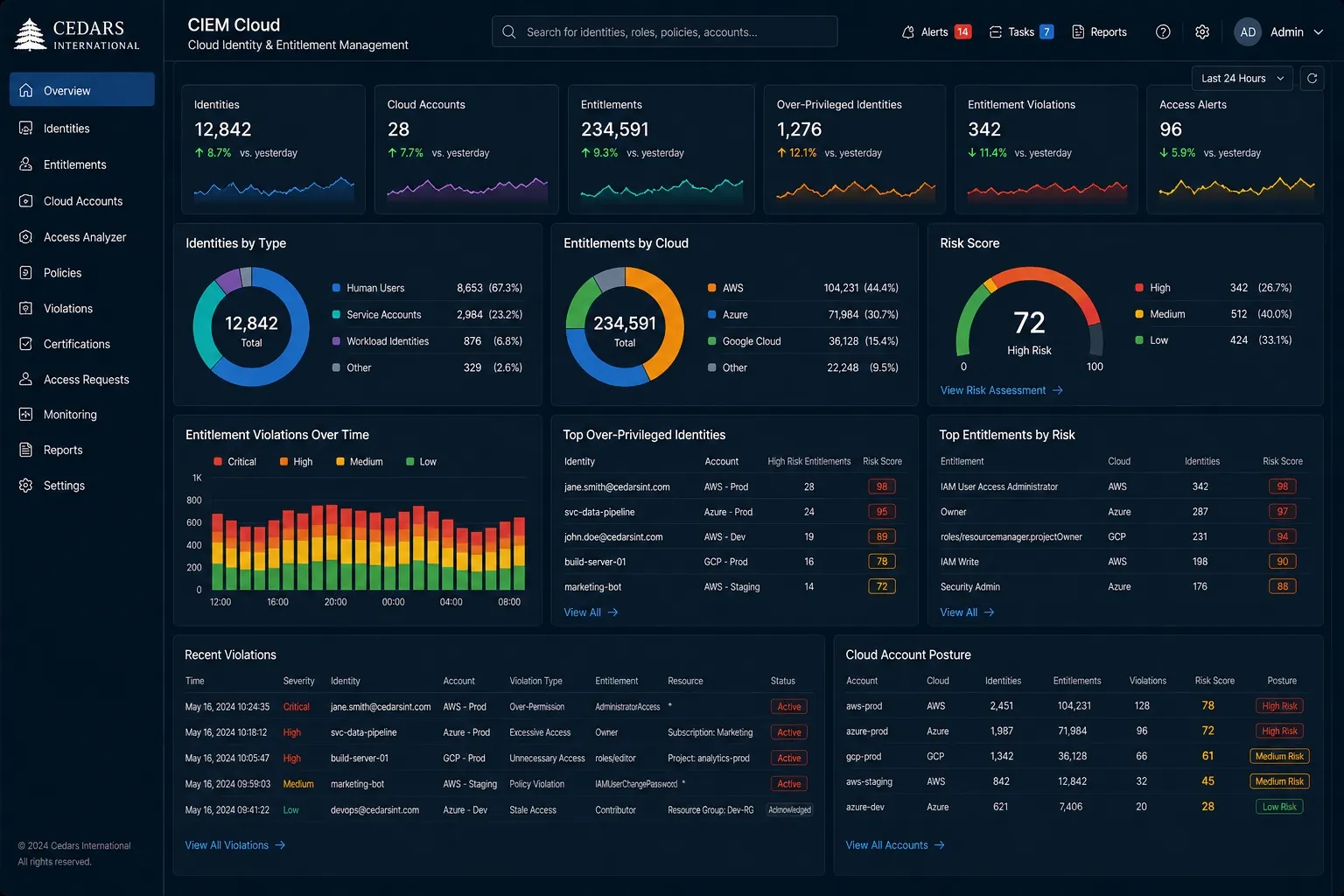Click the Cloud Accounts sidebar icon
Screen dimensions: 1344x896
click(x=26, y=200)
